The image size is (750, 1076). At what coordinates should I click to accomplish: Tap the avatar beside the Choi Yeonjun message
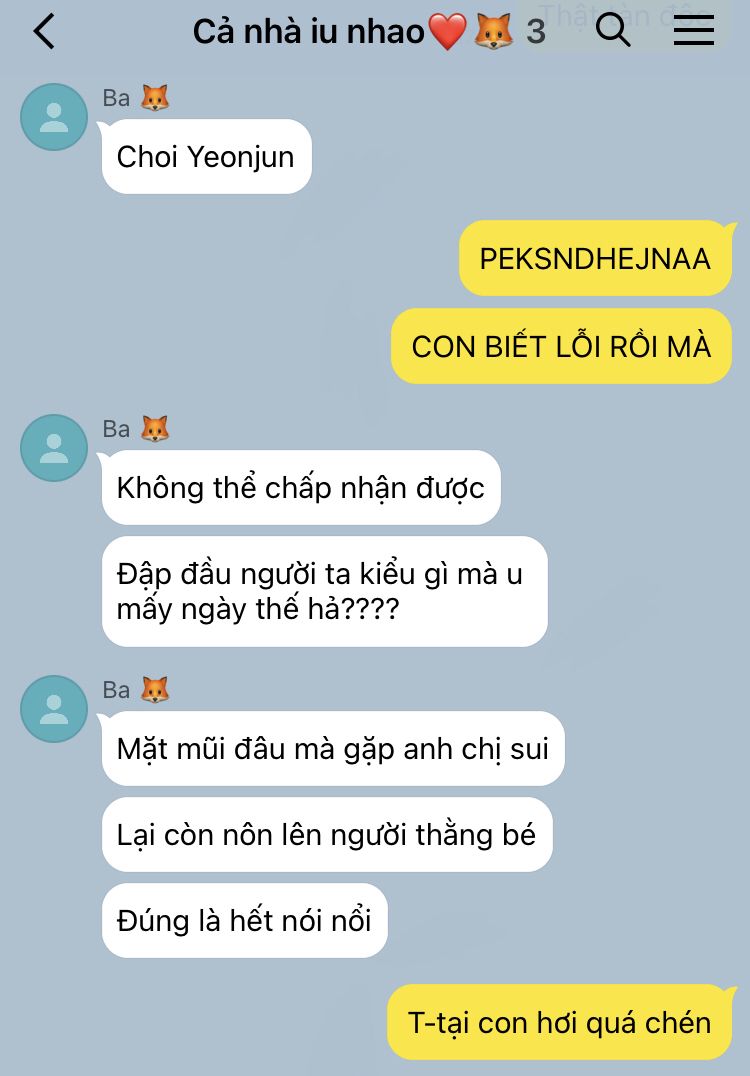pos(54,117)
